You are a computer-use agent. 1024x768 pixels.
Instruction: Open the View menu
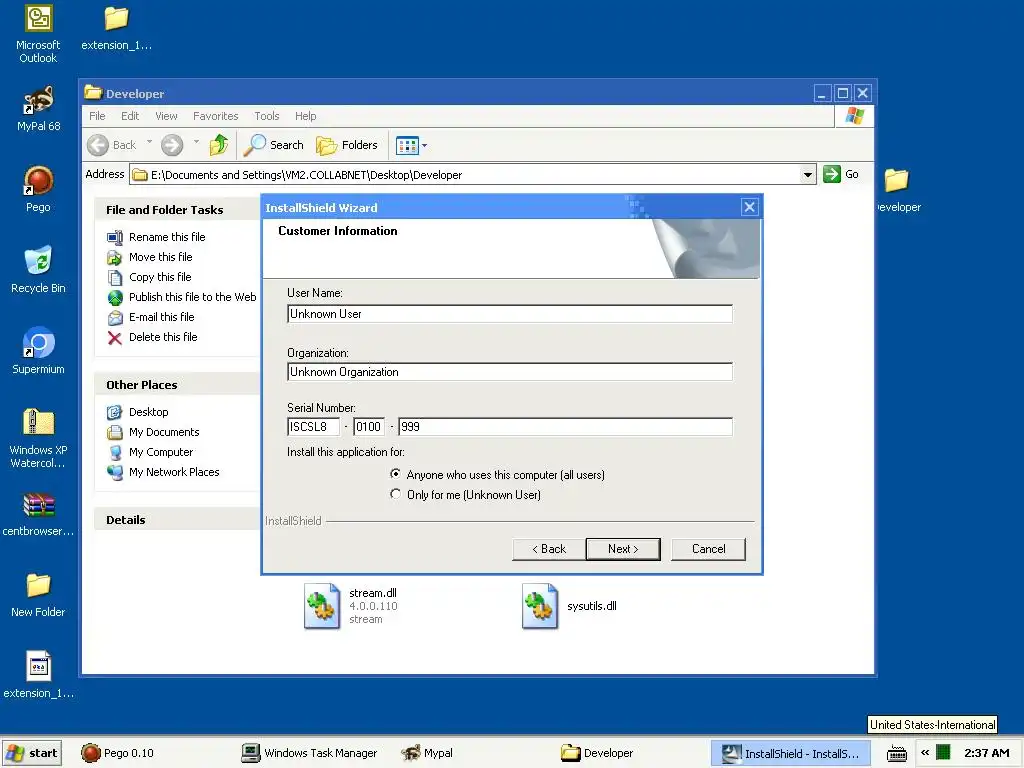click(x=166, y=116)
